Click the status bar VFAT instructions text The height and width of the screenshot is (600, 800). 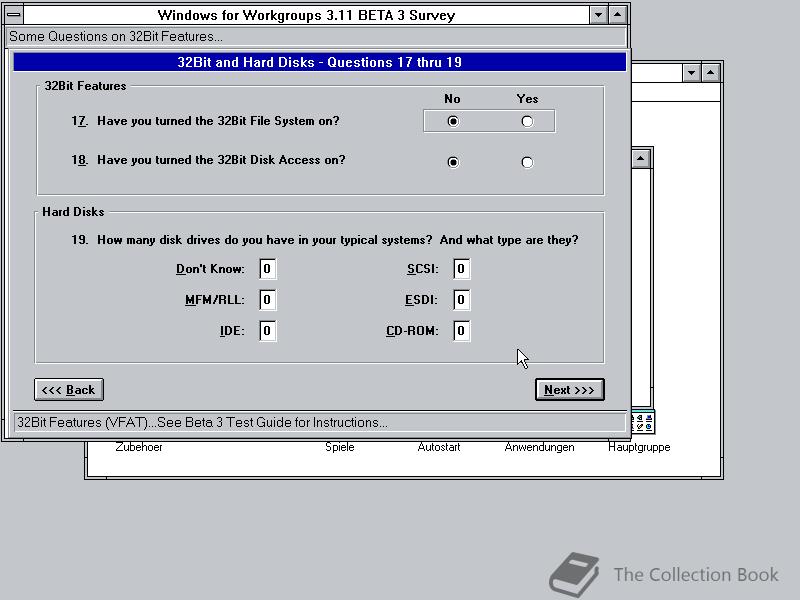coord(203,422)
